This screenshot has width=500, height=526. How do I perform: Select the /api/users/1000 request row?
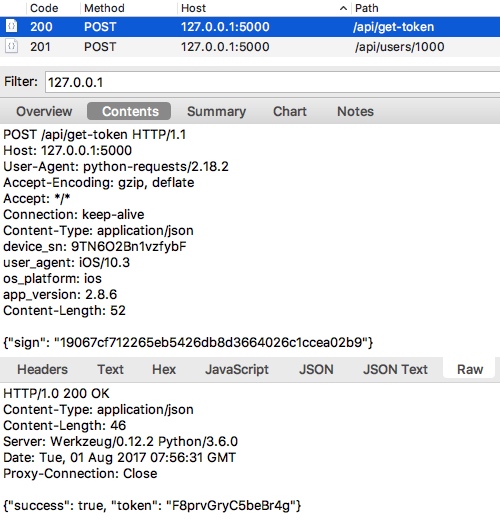pyautogui.click(x=250, y=47)
